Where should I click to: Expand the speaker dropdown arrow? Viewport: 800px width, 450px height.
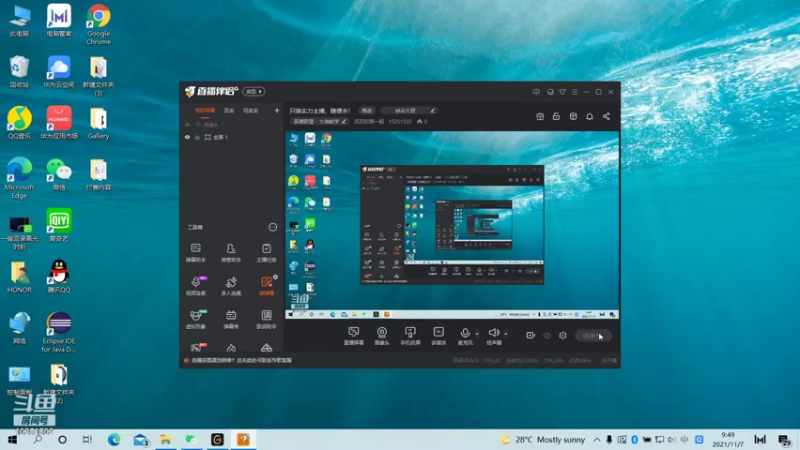pyautogui.click(x=506, y=334)
